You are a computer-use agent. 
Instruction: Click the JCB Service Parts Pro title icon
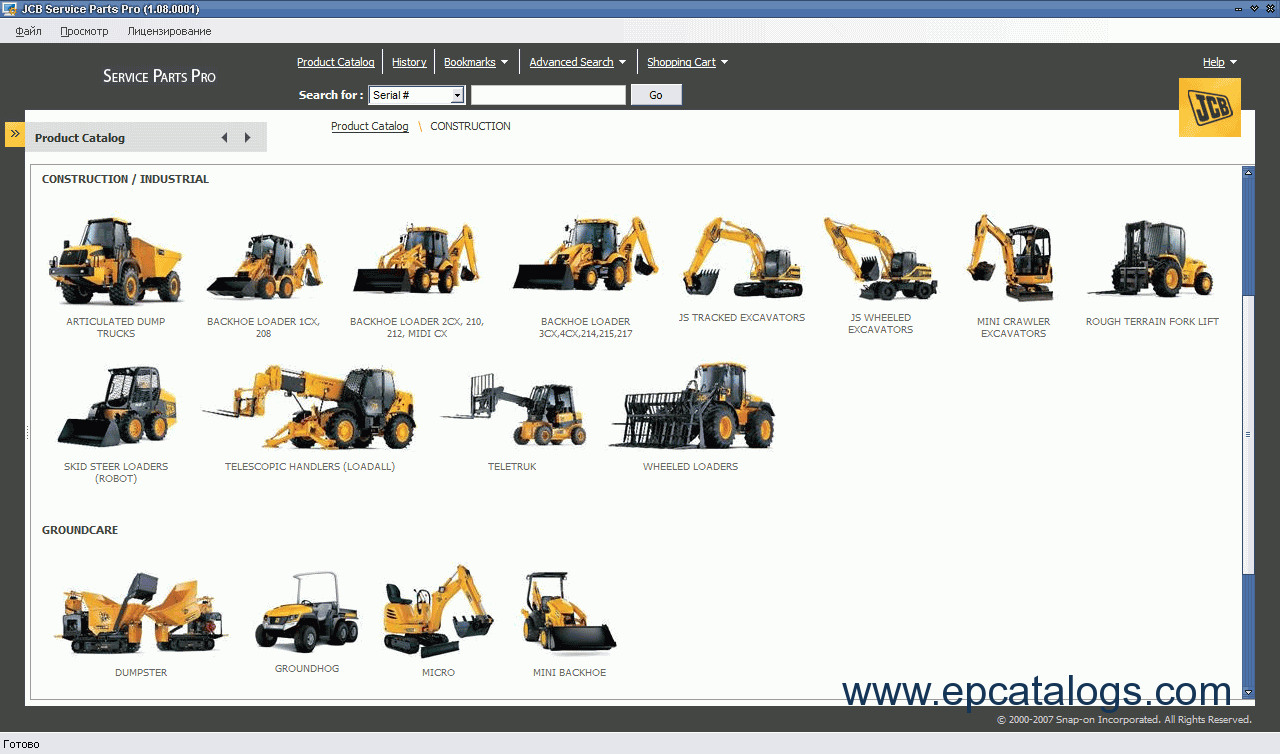(x=10, y=9)
